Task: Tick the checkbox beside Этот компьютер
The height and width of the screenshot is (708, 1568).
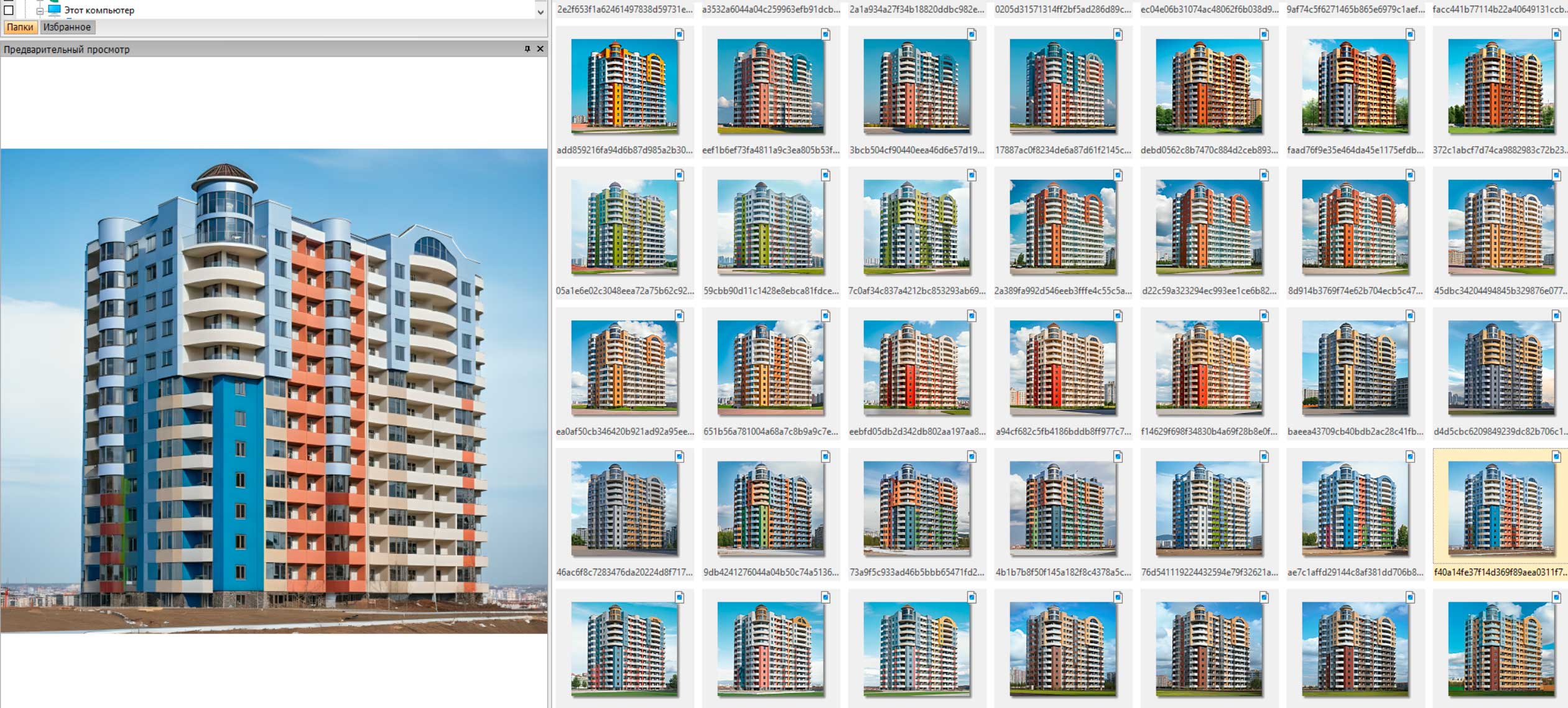Action: [x=9, y=10]
